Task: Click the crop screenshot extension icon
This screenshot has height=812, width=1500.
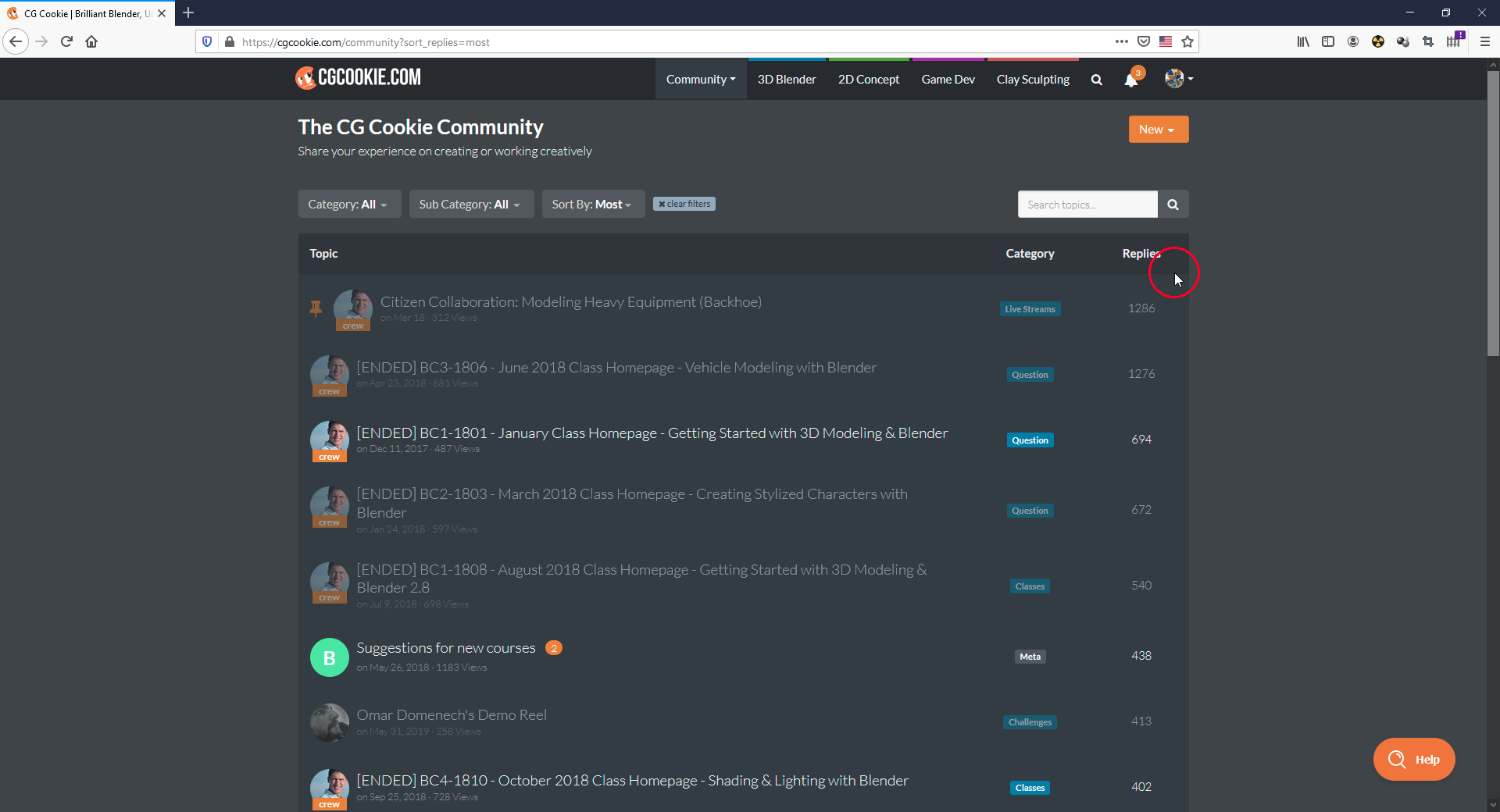Action: [x=1428, y=41]
